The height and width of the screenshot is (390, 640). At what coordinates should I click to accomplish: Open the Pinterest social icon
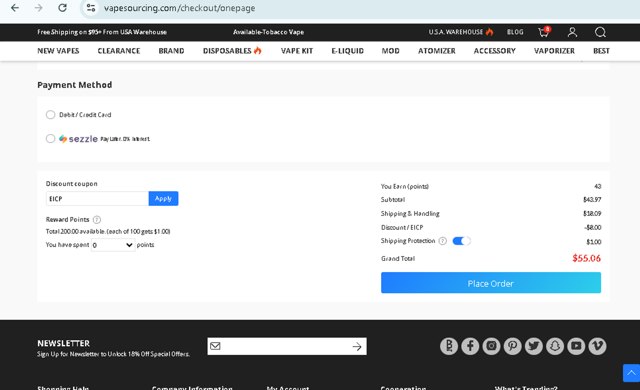[x=513, y=346]
